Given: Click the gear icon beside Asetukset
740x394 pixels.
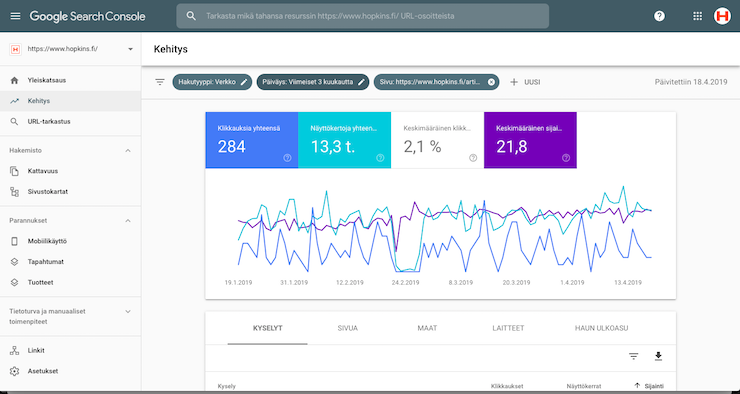Looking at the screenshot, I should tap(14, 371).
